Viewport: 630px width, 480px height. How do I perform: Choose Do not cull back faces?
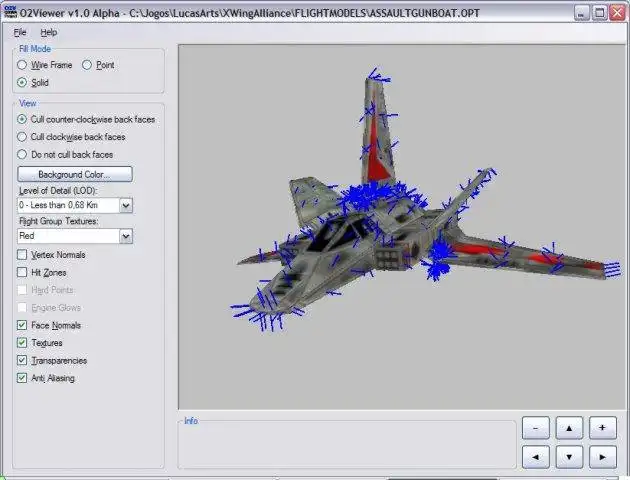[x=22, y=154]
